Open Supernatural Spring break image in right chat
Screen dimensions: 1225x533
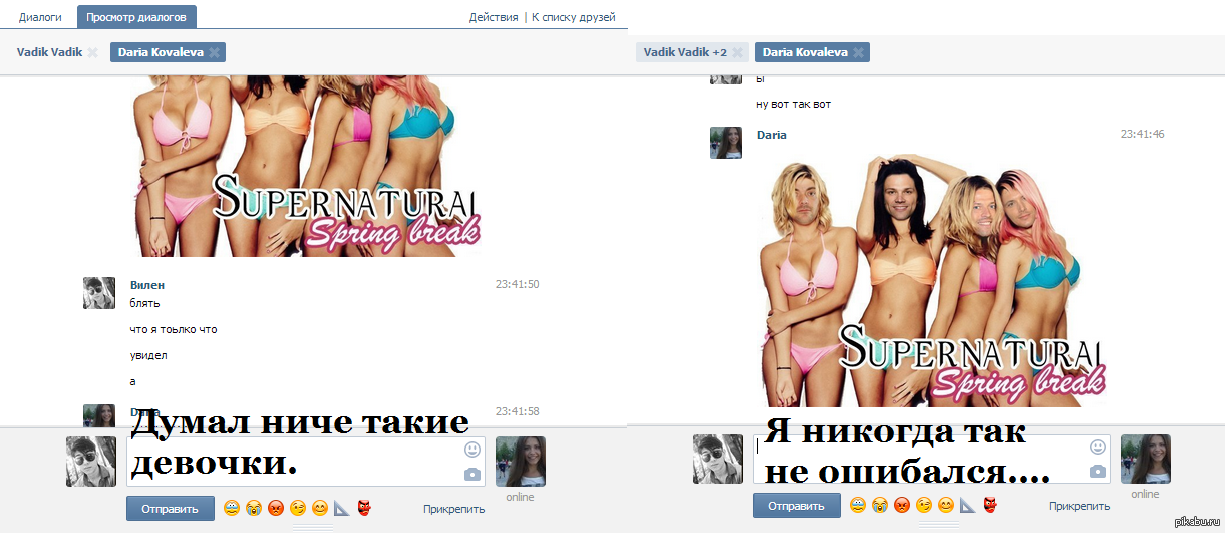pyautogui.click(x=934, y=279)
